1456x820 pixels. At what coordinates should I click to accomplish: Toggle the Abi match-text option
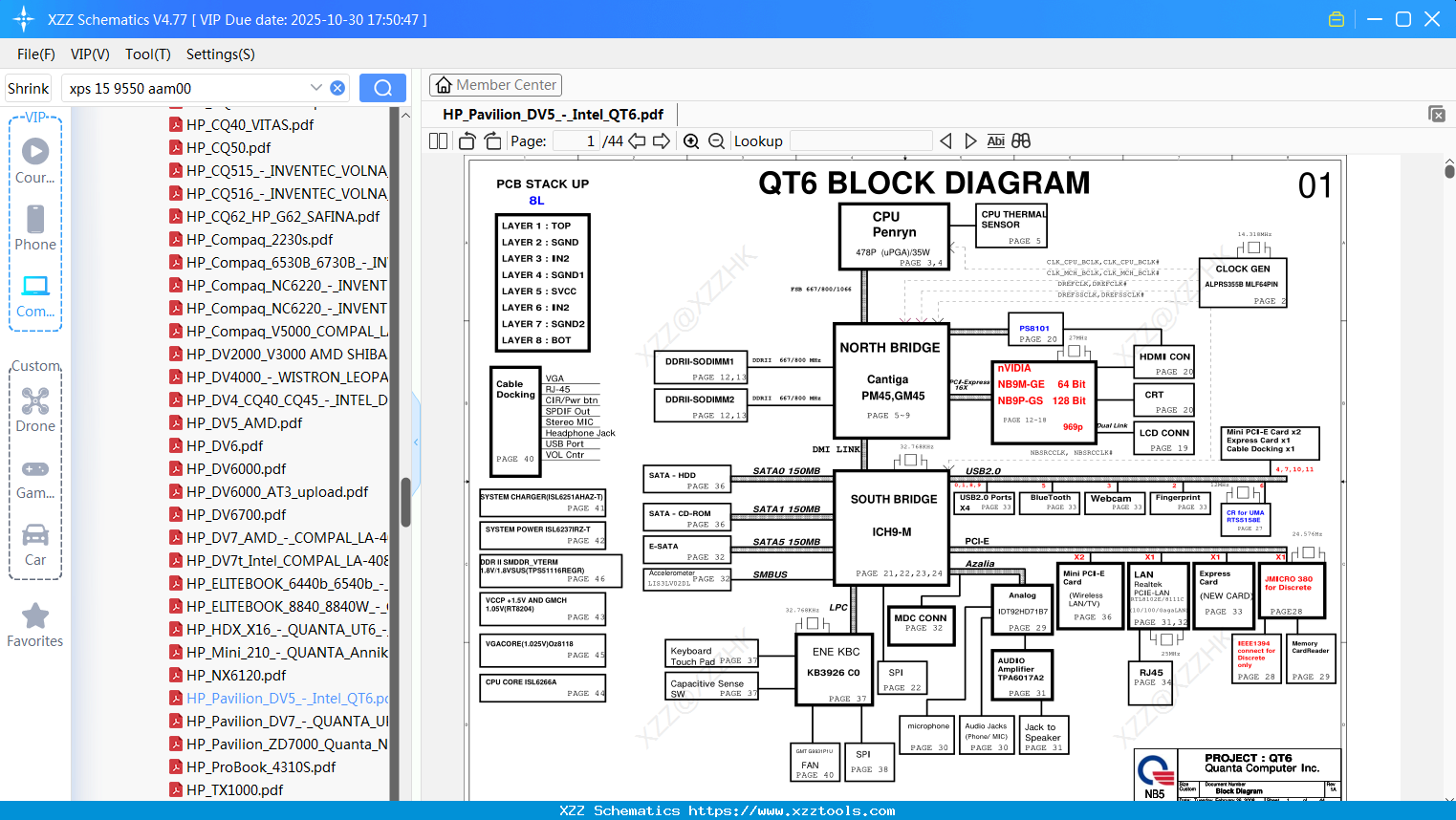point(995,140)
